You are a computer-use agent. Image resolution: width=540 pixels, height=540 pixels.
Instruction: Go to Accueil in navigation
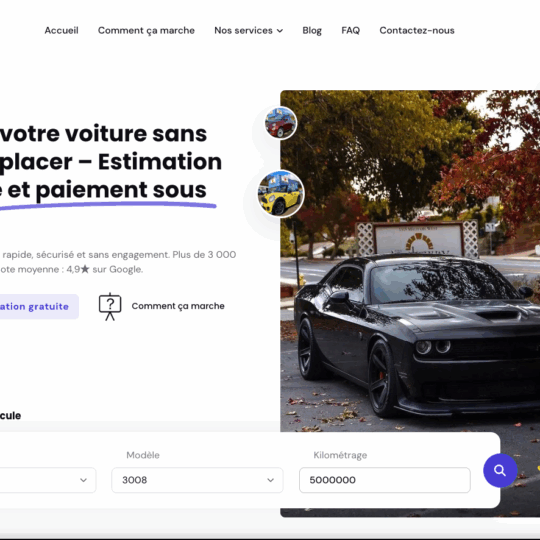(x=61, y=30)
